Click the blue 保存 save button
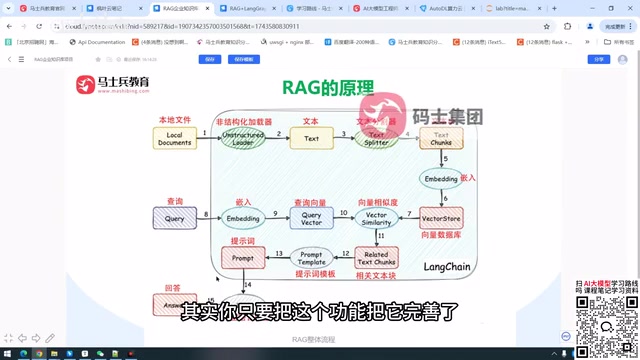The width and height of the screenshot is (640, 360). pyautogui.click(x=210, y=59)
